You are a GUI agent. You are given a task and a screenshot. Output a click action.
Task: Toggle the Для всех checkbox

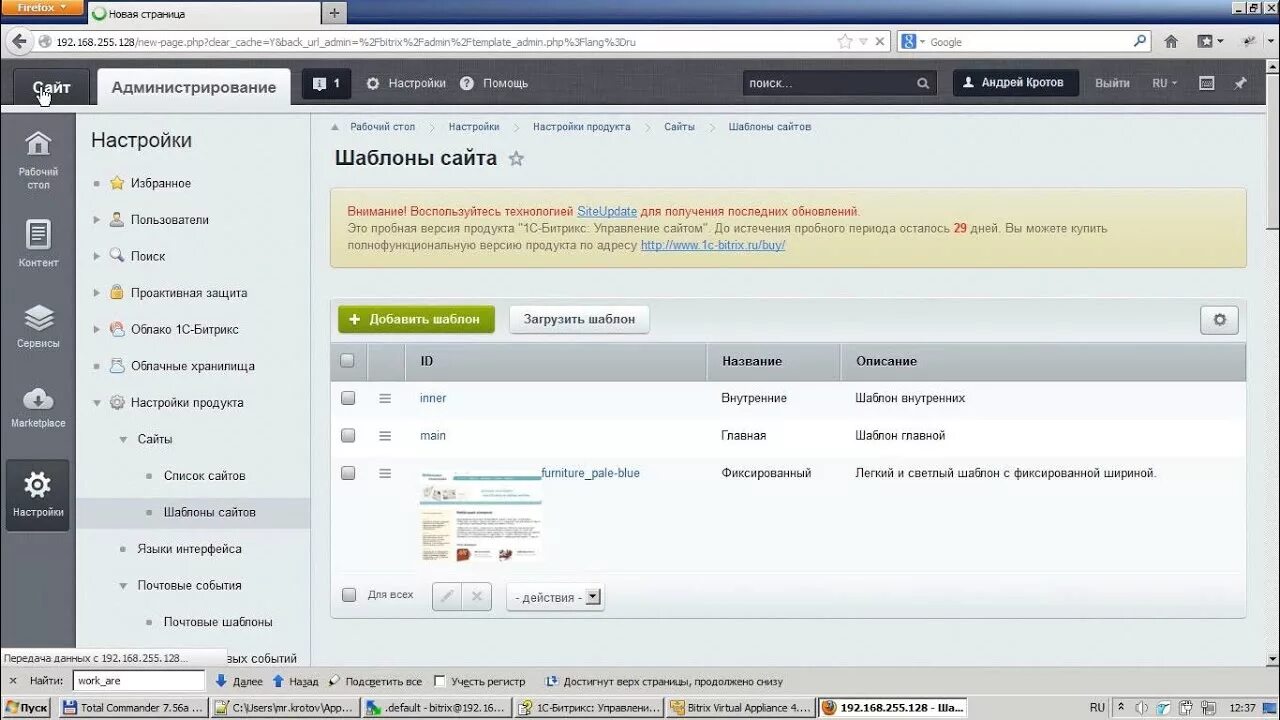pyautogui.click(x=349, y=595)
